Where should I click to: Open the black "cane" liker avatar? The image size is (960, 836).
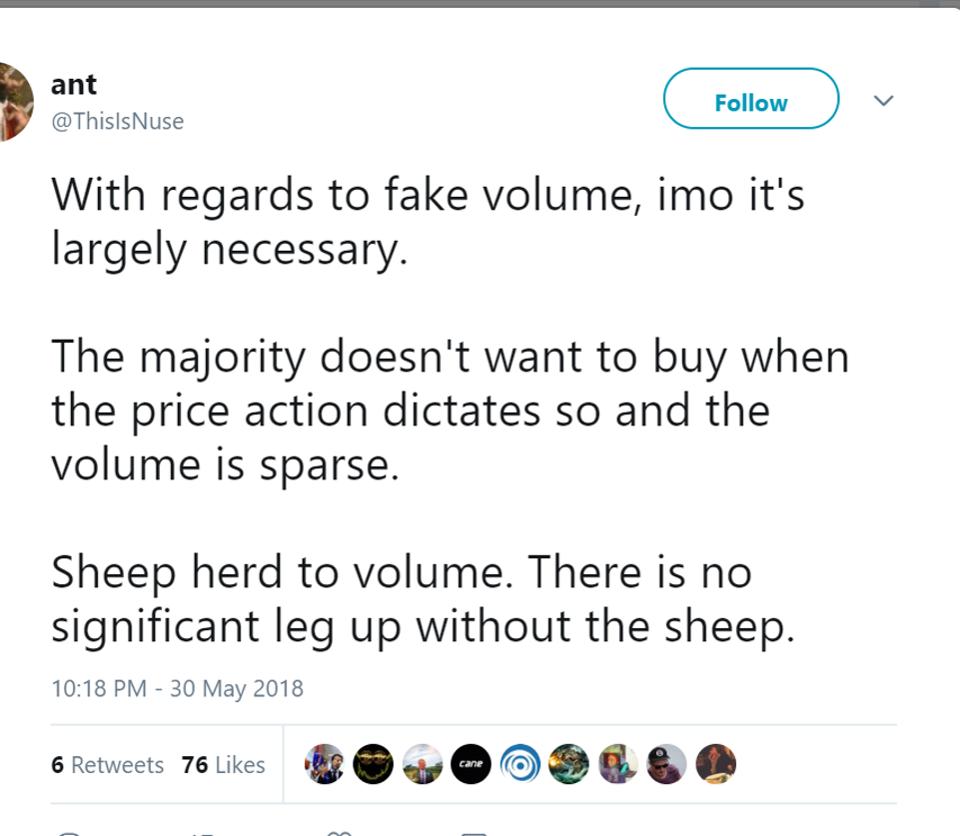[471, 764]
